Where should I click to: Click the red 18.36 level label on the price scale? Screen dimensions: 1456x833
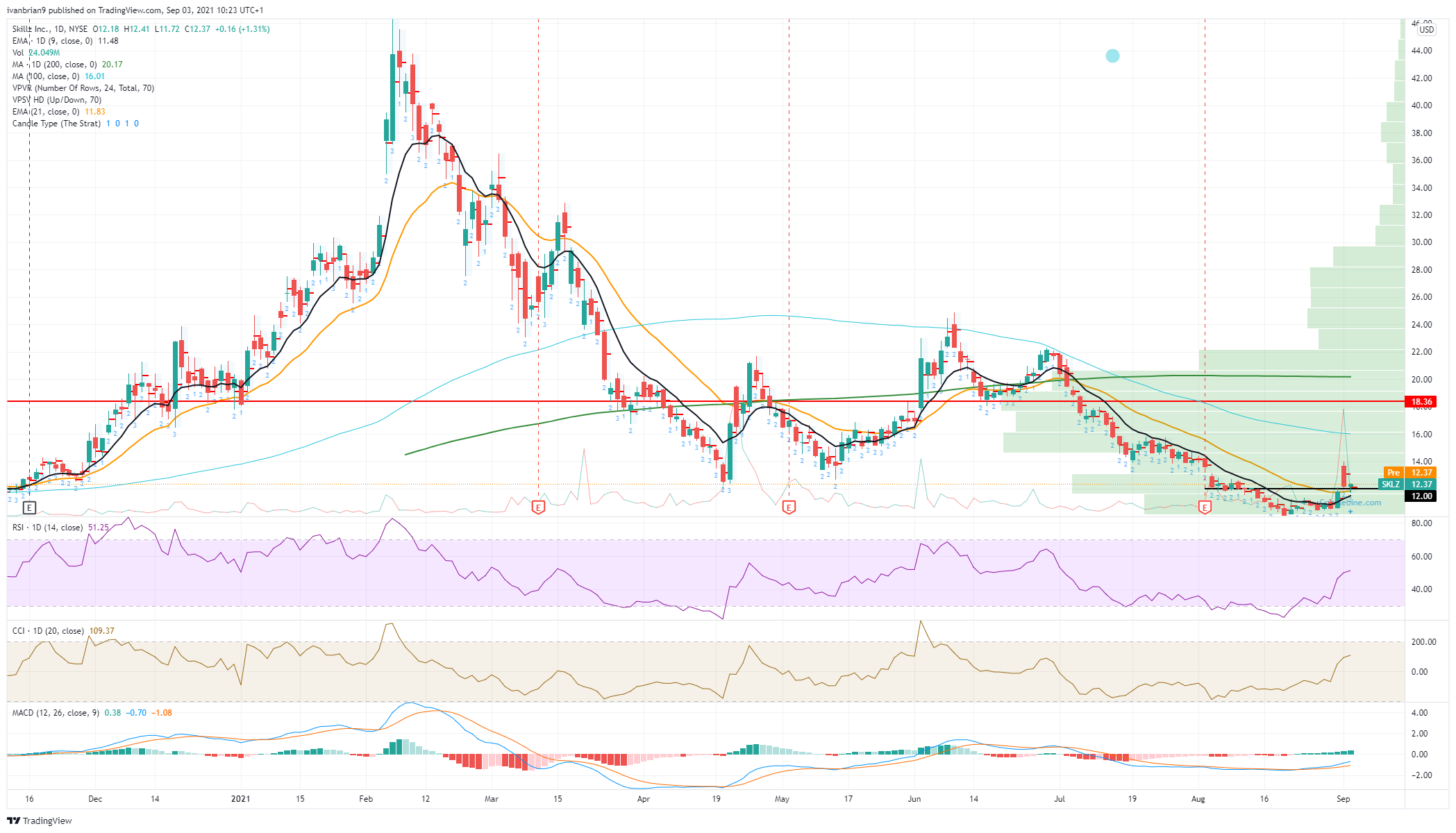1420,401
